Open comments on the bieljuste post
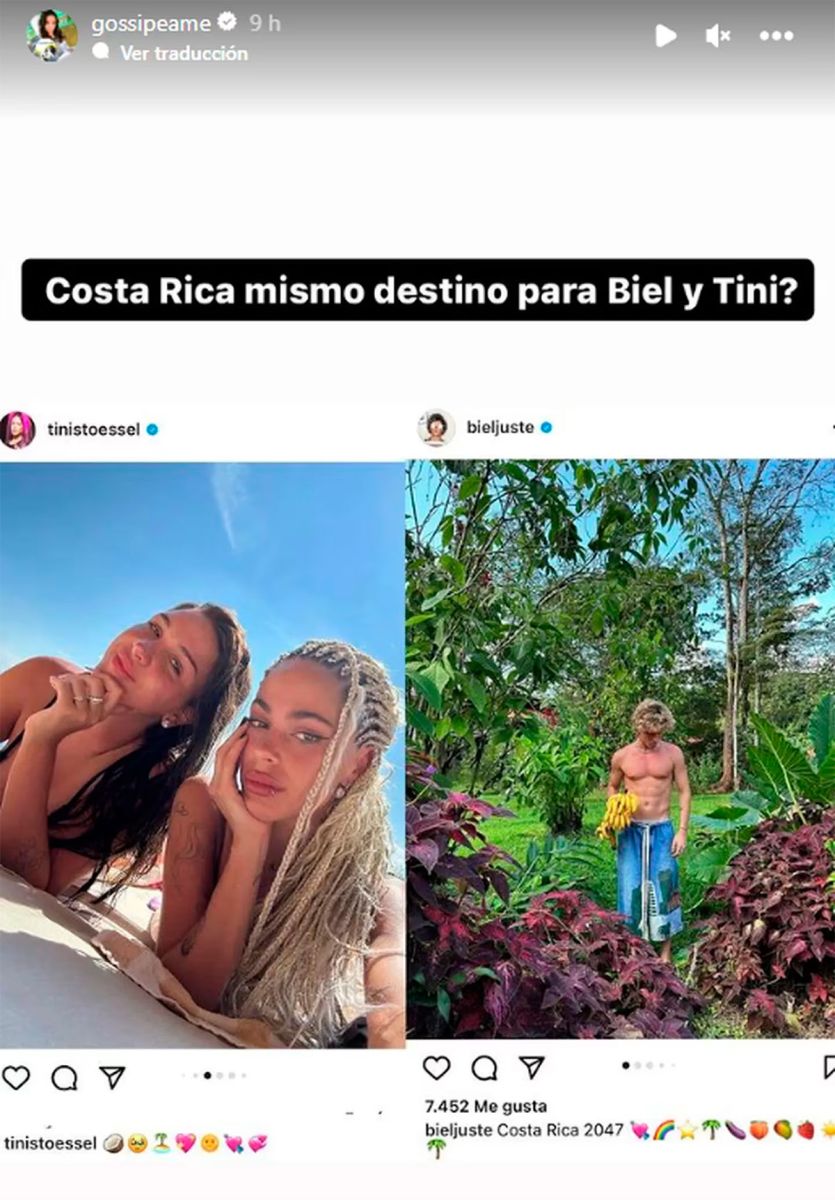The width and height of the screenshot is (835, 1200). pyautogui.click(x=485, y=1068)
